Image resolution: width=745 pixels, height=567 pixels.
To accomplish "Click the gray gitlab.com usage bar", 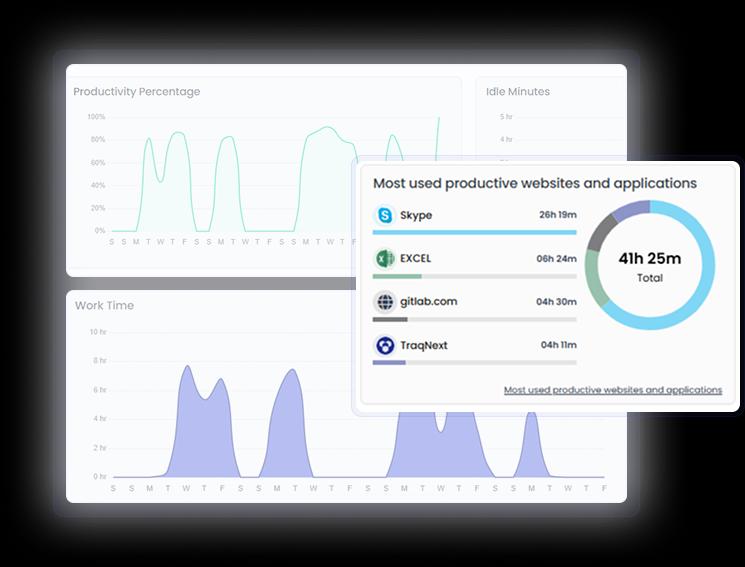I will pyautogui.click(x=390, y=320).
